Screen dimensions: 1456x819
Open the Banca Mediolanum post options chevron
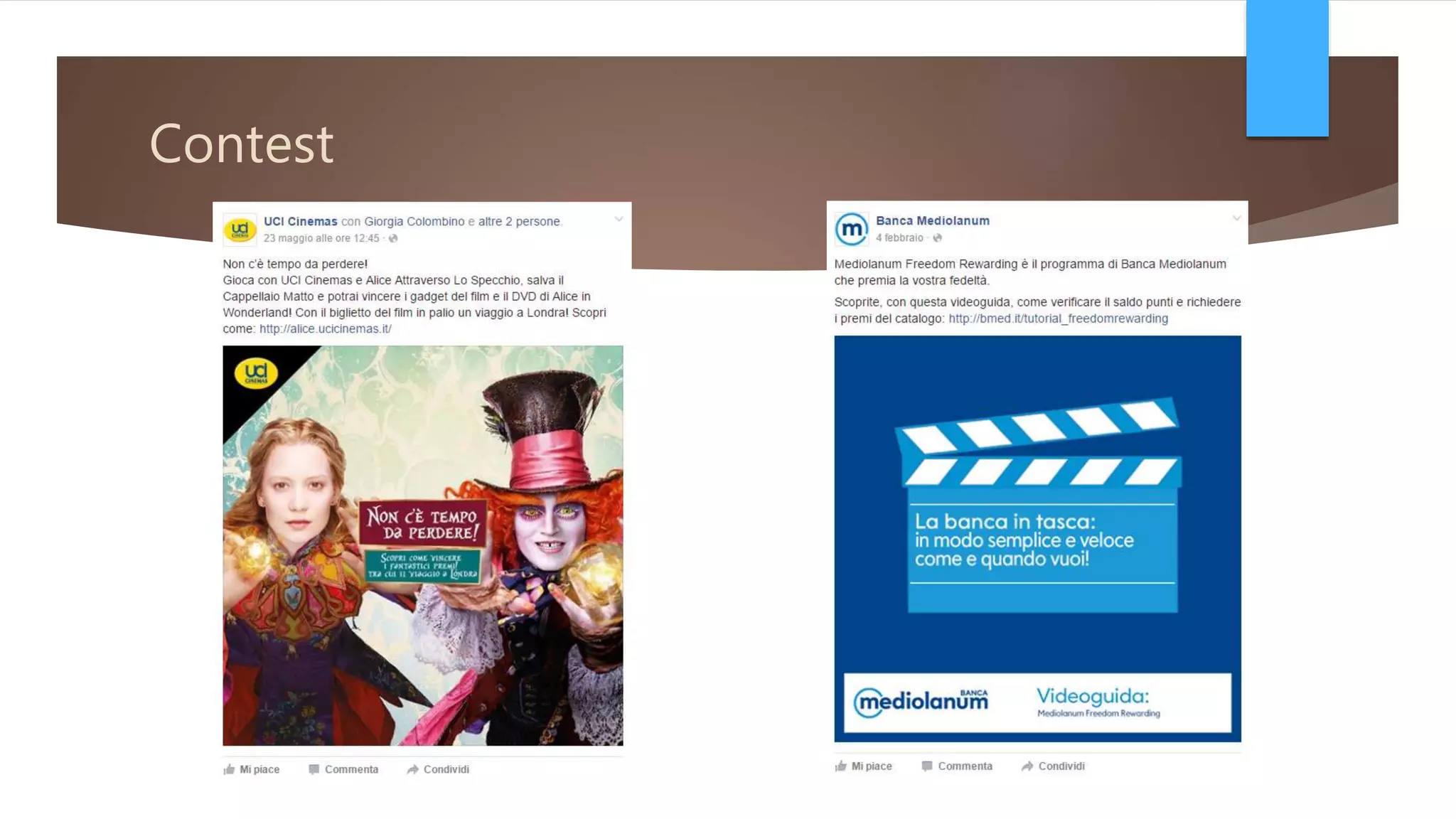pos(1236,219)
